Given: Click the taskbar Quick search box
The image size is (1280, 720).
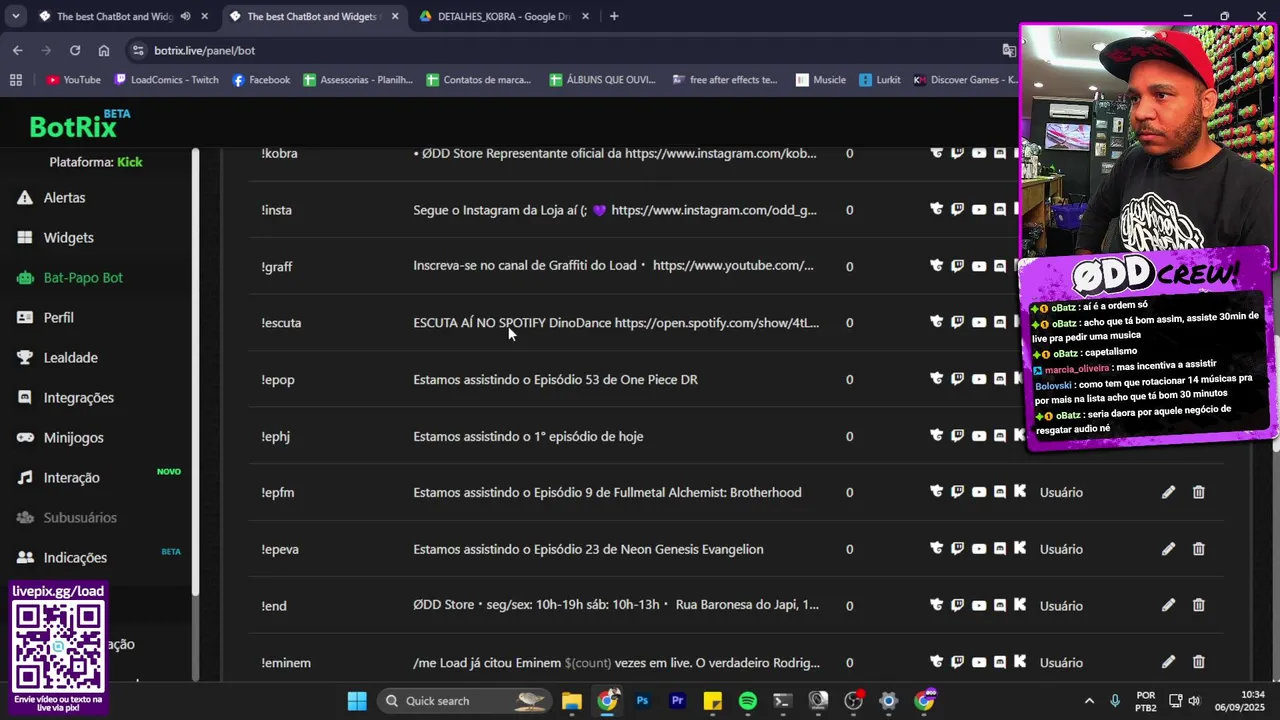Looking at the screenshot, I should click(466, 701).
